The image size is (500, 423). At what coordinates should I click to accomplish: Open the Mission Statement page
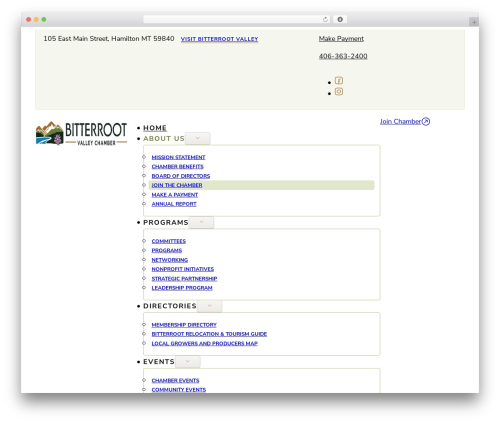[x=178, y=157]
